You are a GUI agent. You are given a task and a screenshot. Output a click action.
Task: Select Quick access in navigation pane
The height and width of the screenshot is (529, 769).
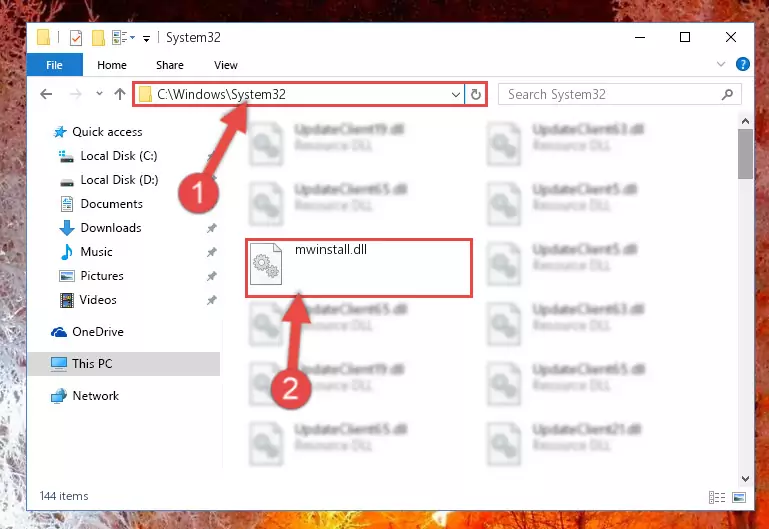pyautogui.click(x=107, y=132)
